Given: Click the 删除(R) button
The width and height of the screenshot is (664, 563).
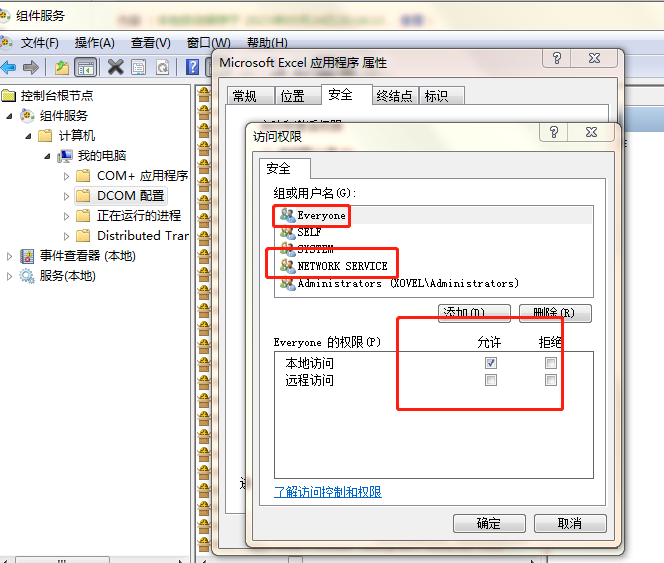Looking at the screenshot, I should coord(555,313).
